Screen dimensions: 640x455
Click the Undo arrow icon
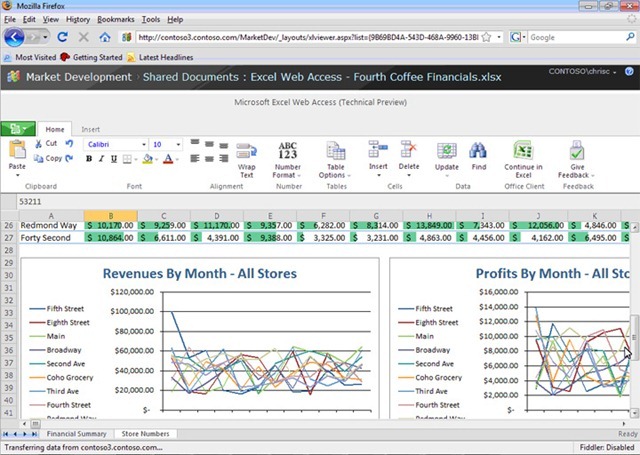(69, 144)
